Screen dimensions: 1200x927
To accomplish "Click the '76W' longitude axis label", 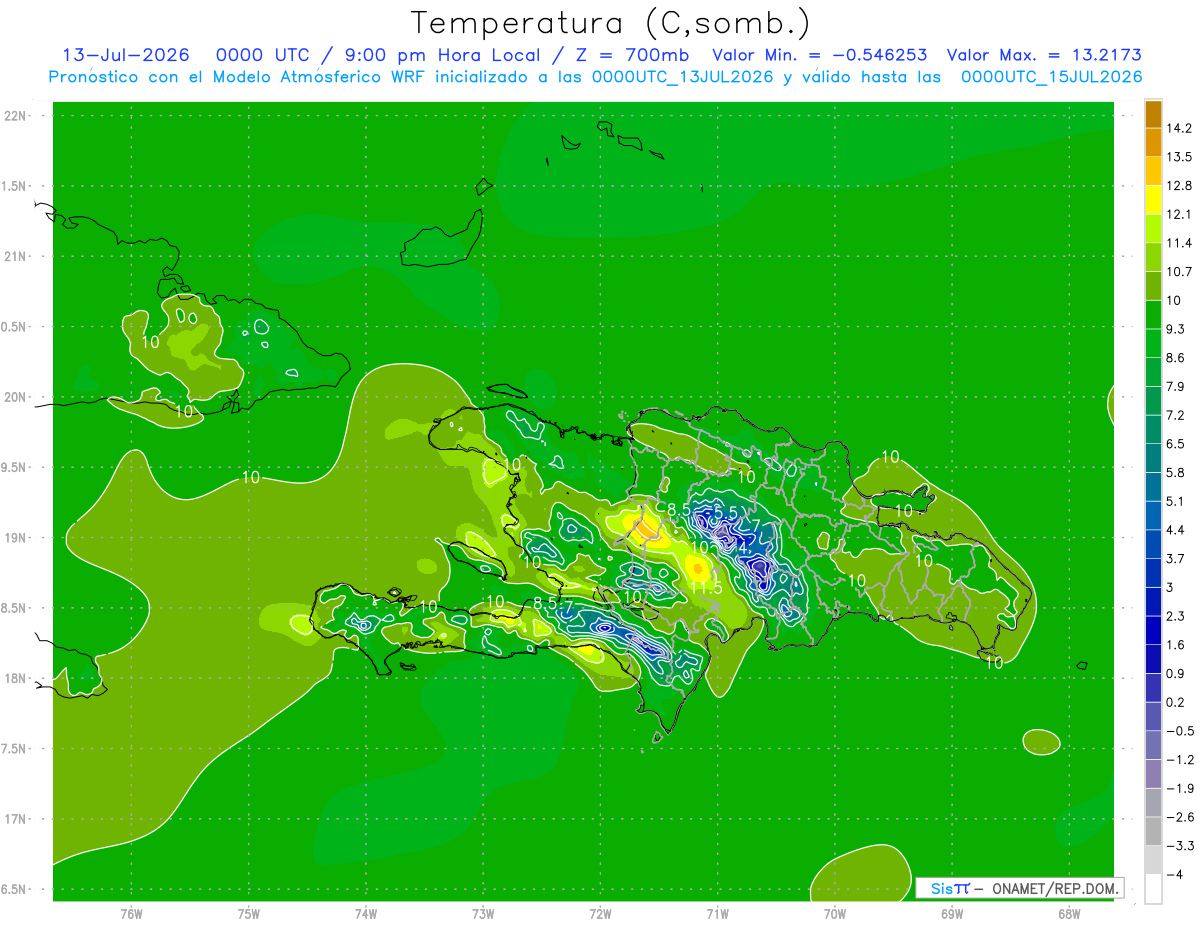I will click(x=131, y=914).
